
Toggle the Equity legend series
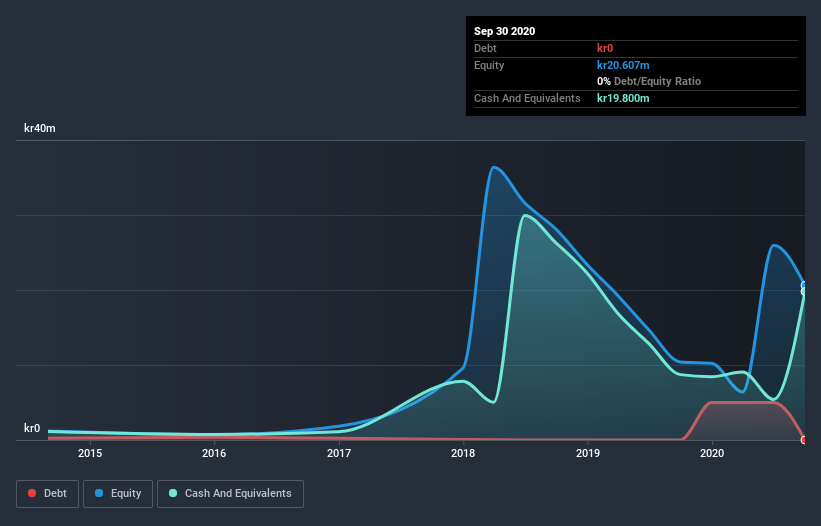[118, 494]
